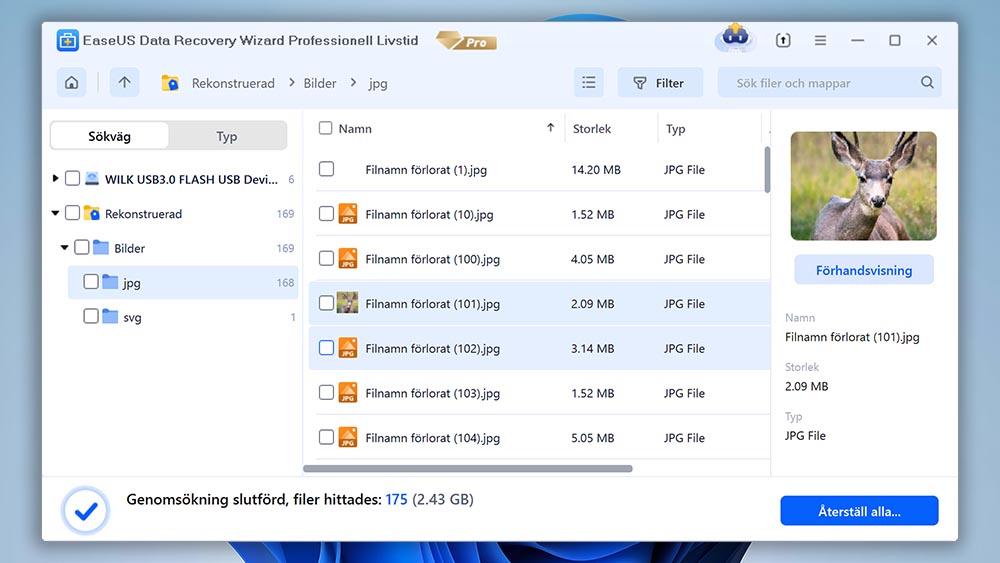Image resolution: width=1000 pixels, height=563 pixels.
Task: Click Rekonstruerad in the breadcrumb
Action: (233, 83)
